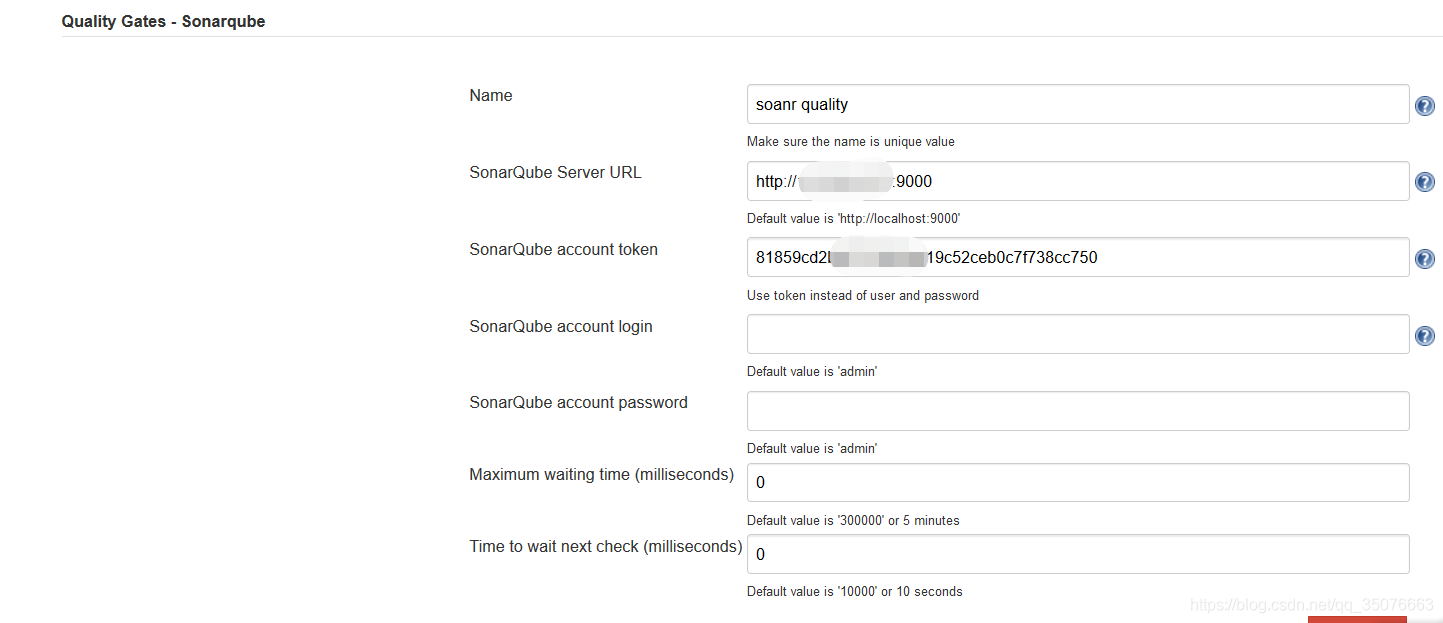The width and height of the screenshot is (1443, 623).
Task: Place cursor after ':9000' in the URL field
Action: pyautogui.click(x=938, y=181)
